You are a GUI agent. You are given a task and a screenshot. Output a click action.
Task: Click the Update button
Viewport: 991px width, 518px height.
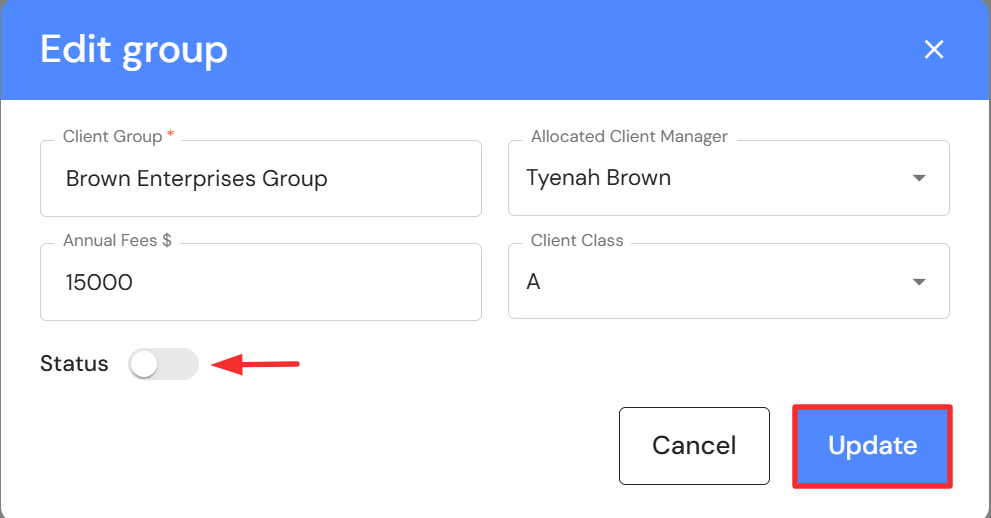[x=872, y=446]
